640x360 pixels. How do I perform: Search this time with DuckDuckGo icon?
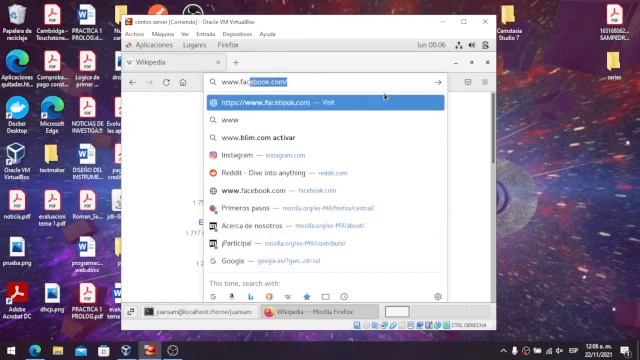pos(269,297)
